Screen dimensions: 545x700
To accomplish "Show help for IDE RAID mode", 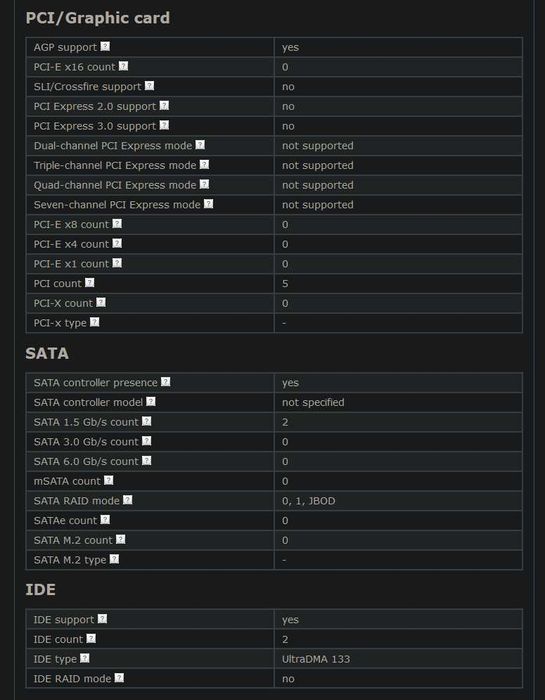I will [x=119, y=678].
